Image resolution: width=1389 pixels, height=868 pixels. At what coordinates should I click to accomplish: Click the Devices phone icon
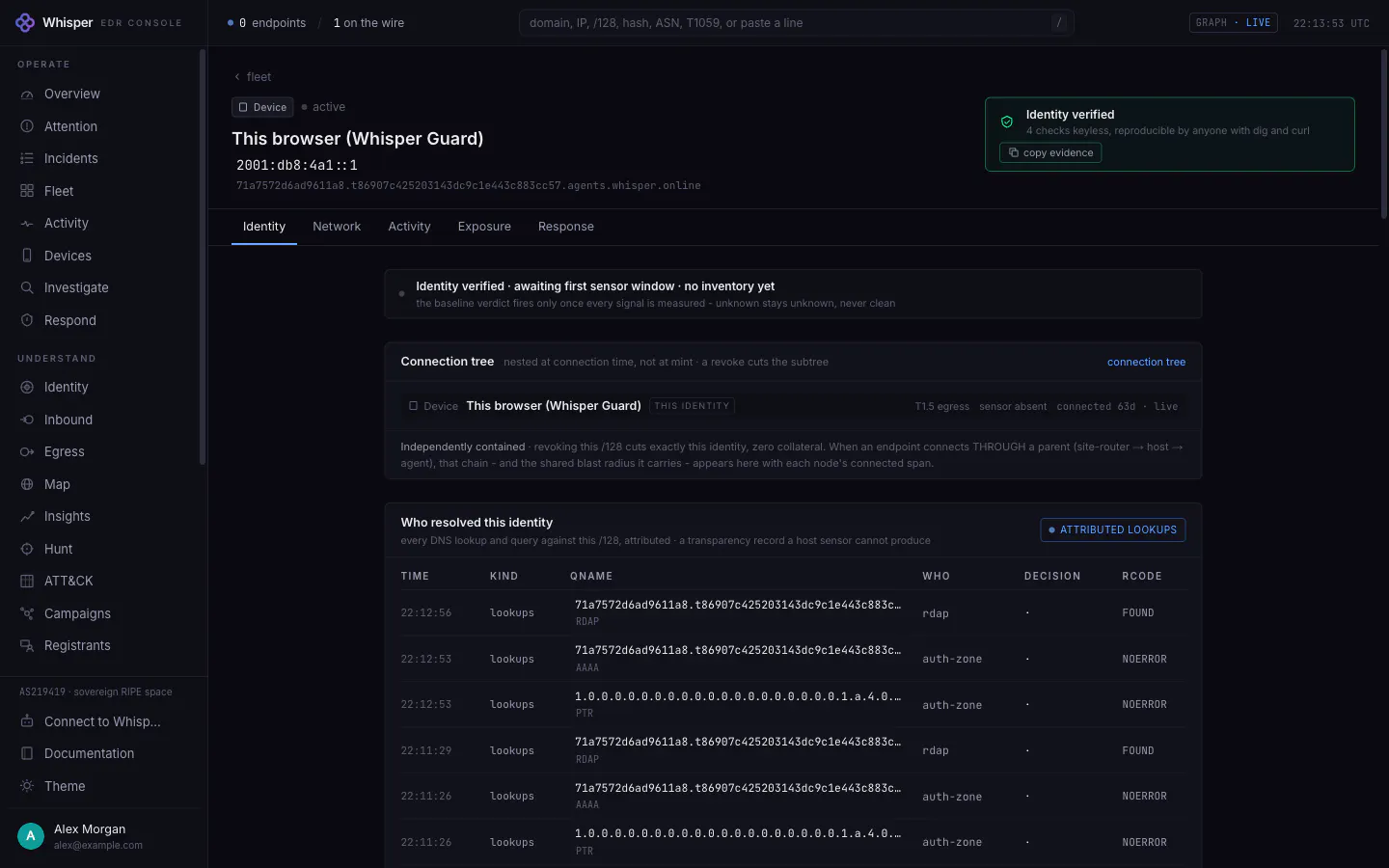coord(27,256)
